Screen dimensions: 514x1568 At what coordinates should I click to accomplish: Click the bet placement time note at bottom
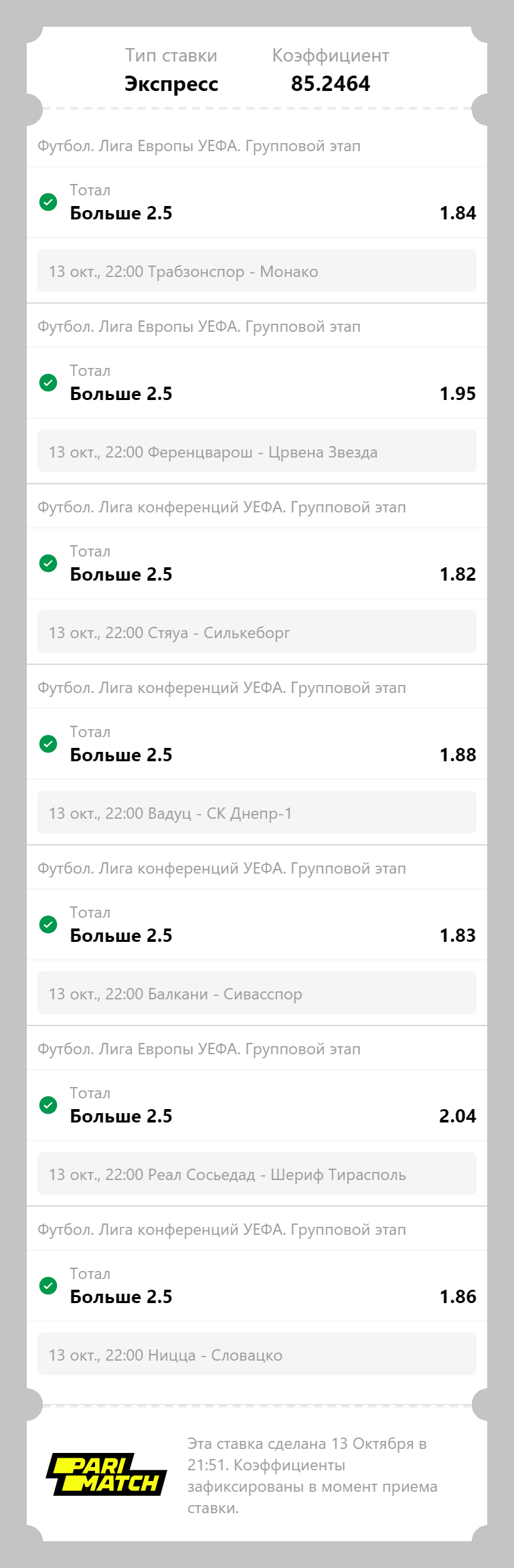coord(313,1476)
